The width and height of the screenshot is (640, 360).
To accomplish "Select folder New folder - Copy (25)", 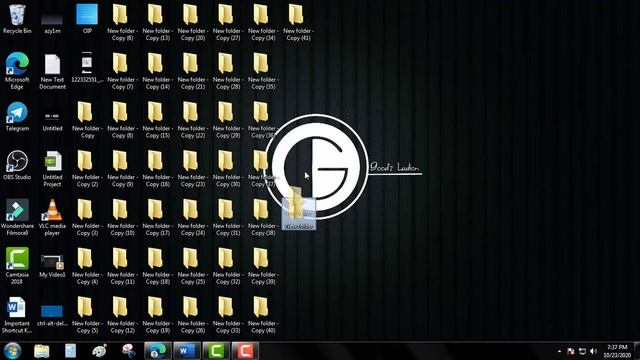I will [x=193, y=266].
